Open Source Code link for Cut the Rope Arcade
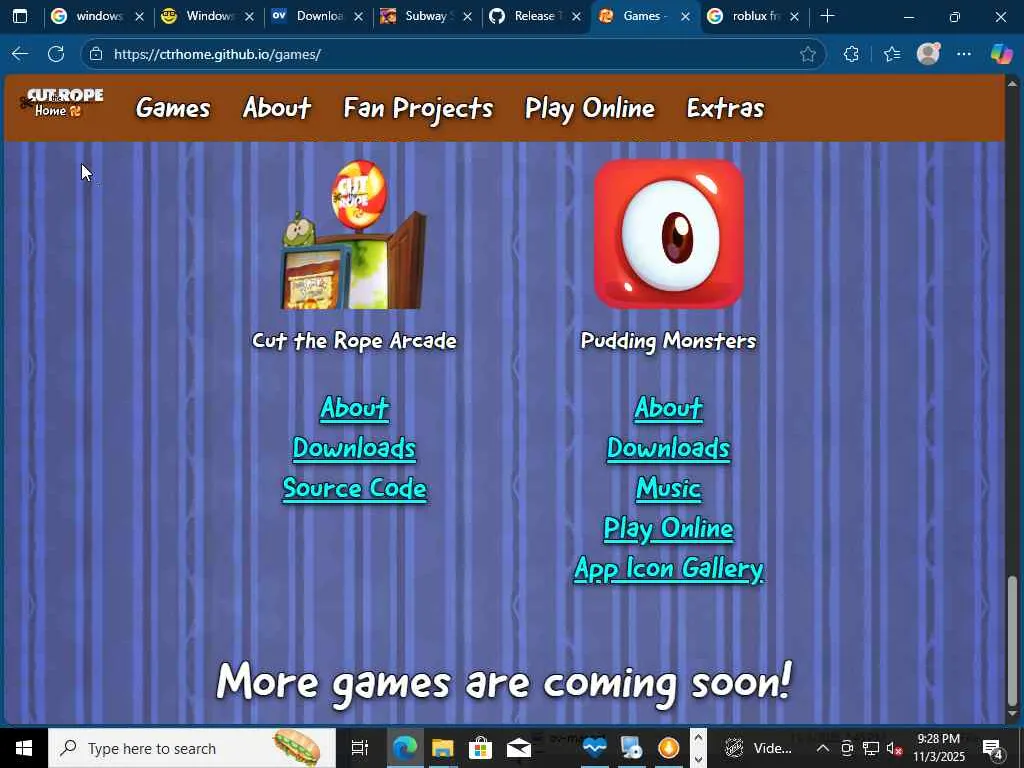The image size is (1024, 768). point(355,488)
